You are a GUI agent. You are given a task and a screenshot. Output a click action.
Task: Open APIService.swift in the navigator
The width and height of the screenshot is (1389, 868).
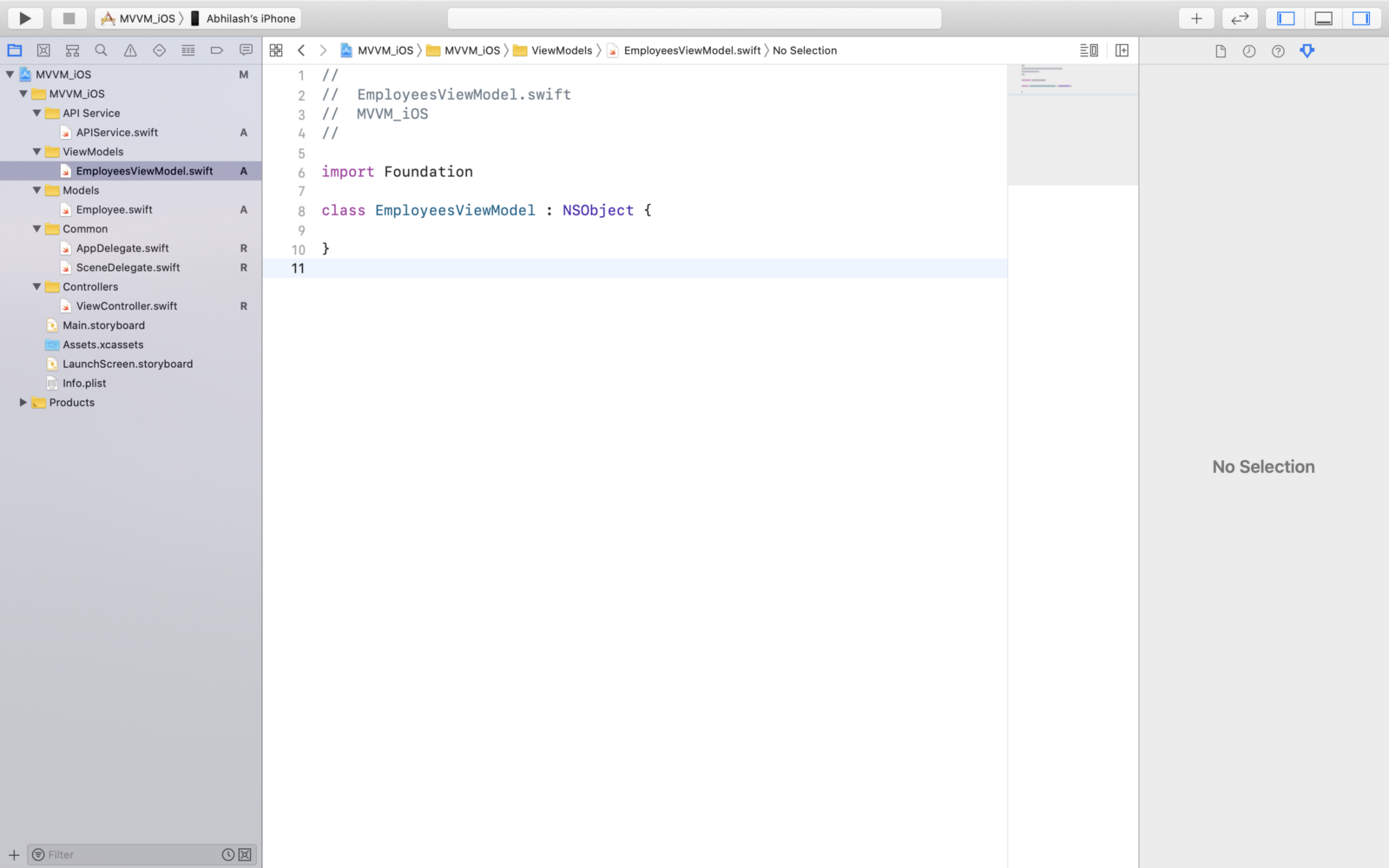pyautogui.click(x=131, y=133)
